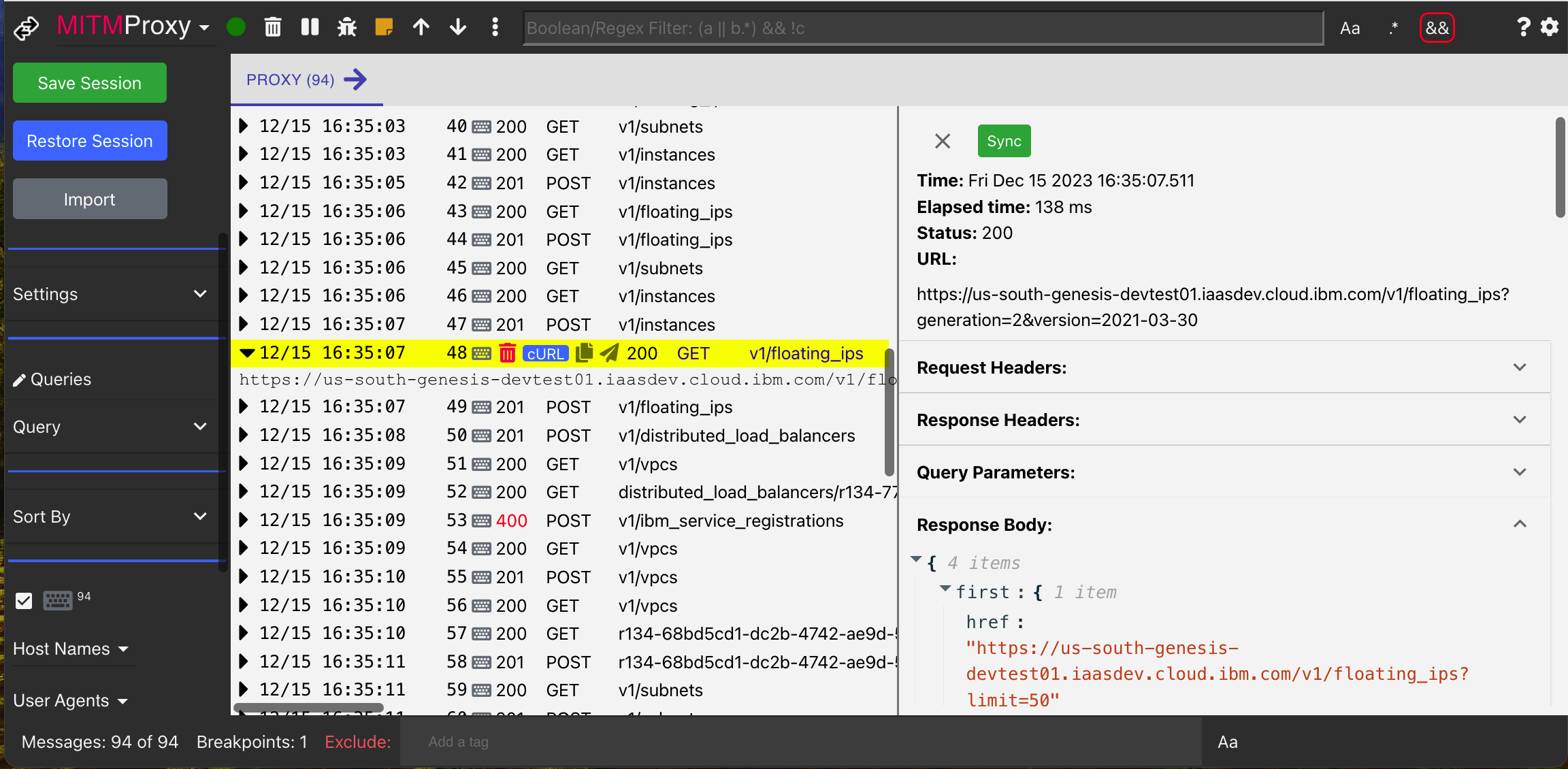Screen dimensions: 1568x769
Task: Click the bug breakpoint icon
Action: coord(347,27)
